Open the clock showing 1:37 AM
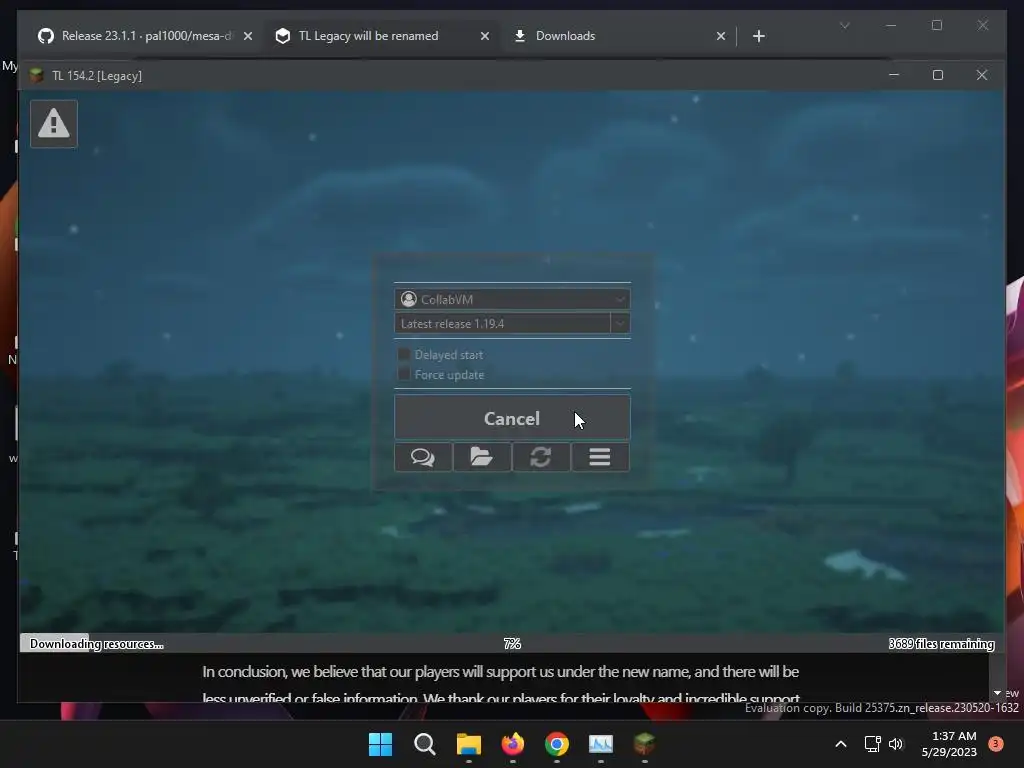1024x768 pixels. coord(949,744)
